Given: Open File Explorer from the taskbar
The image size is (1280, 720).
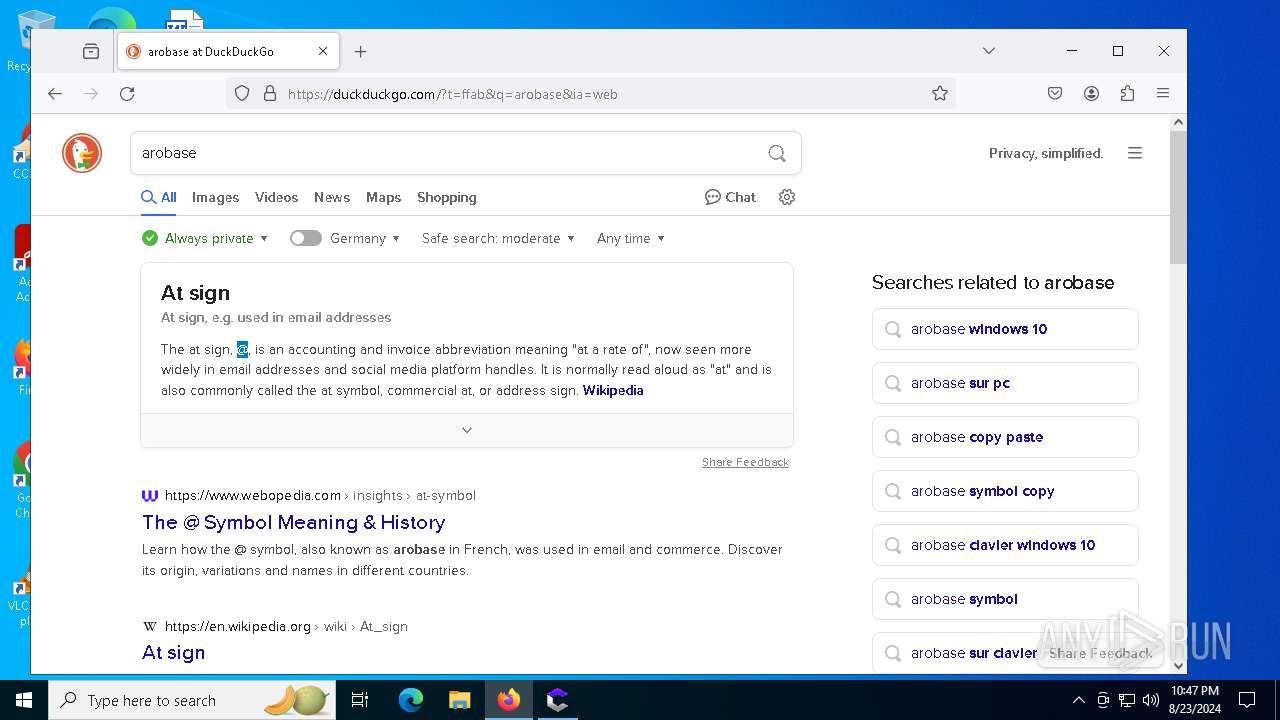Looking at the screenshot, I should pos(459,700).
